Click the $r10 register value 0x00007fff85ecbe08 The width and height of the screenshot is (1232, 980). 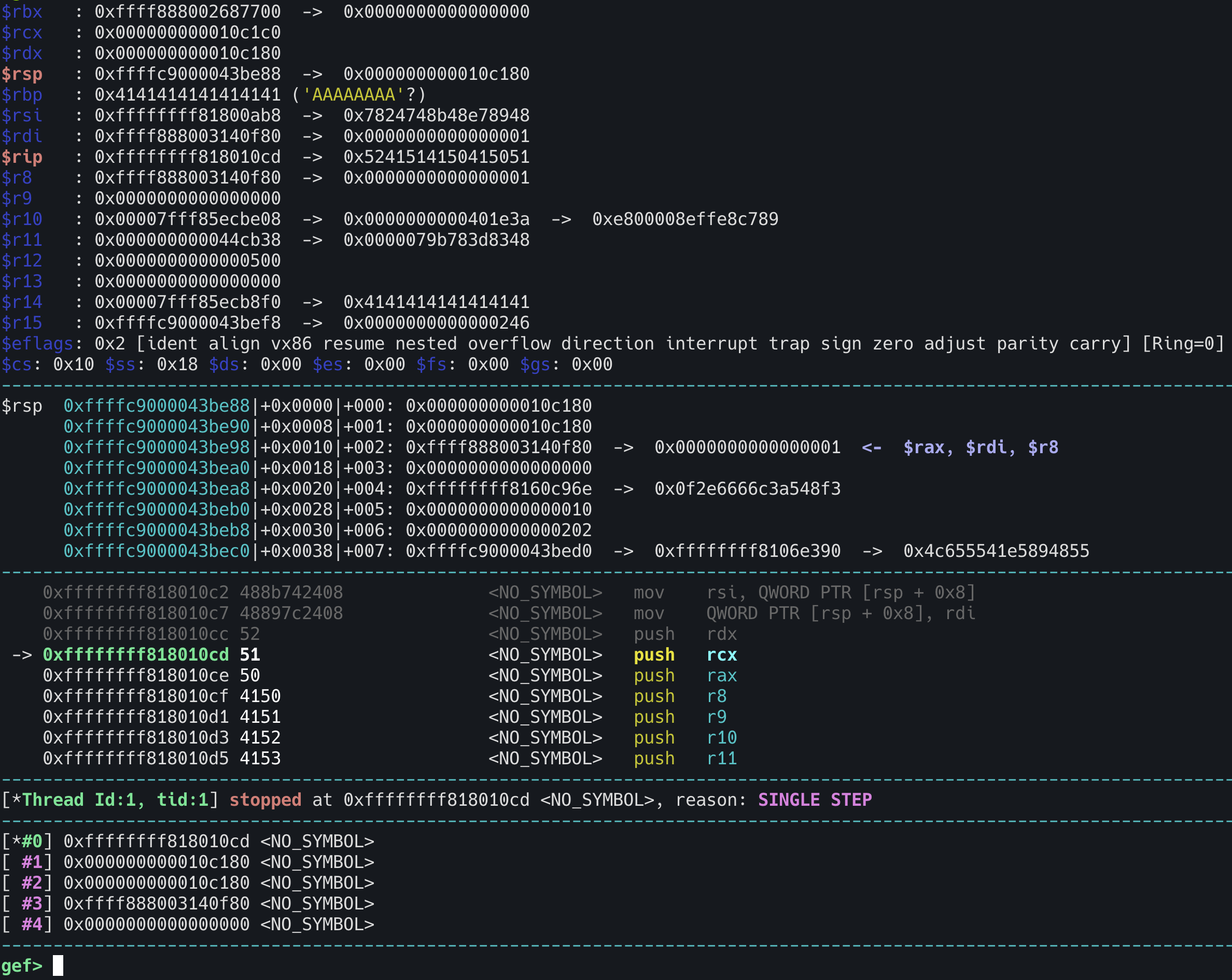pos(187,219)
